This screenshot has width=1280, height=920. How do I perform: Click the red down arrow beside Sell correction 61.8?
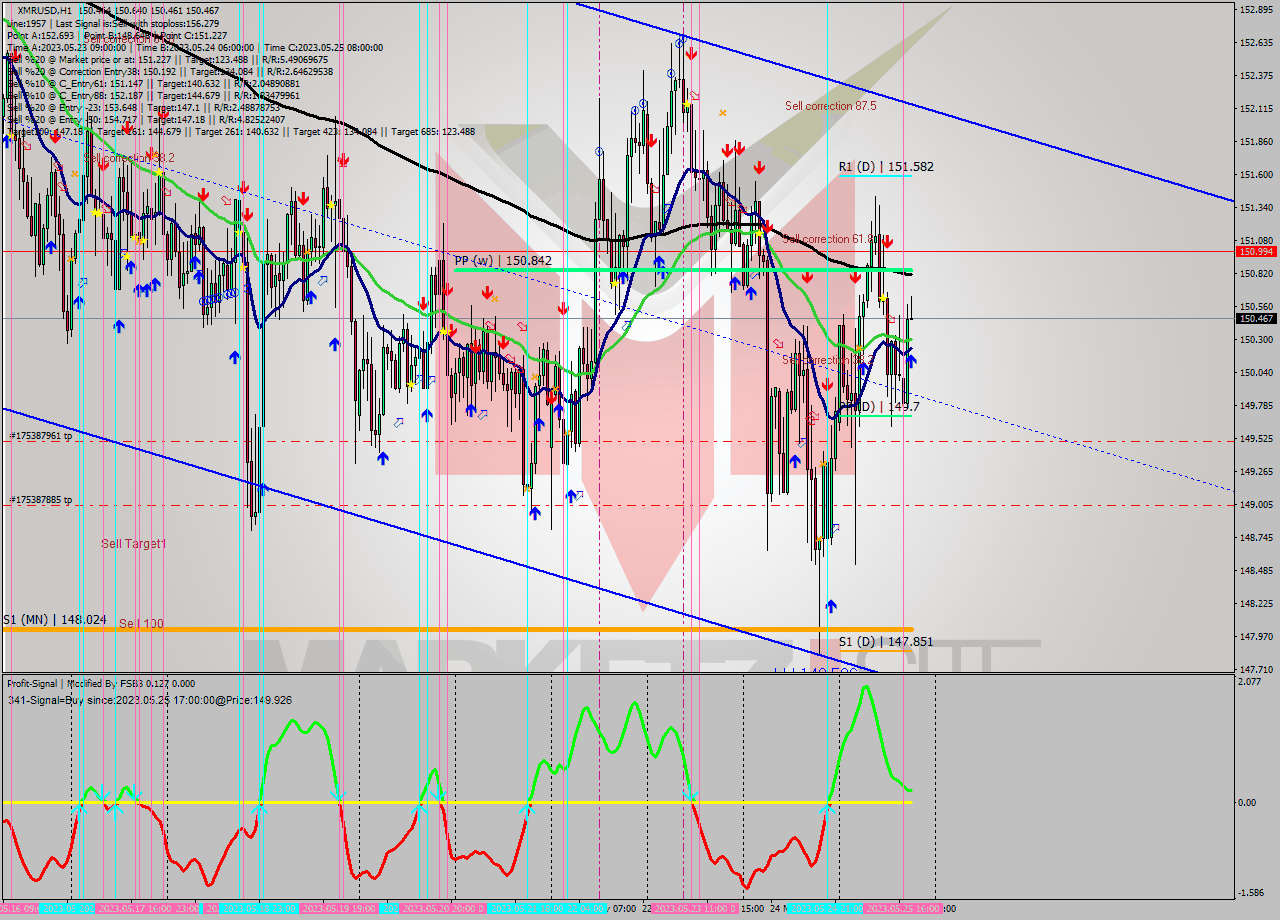[x=887, y=241]
